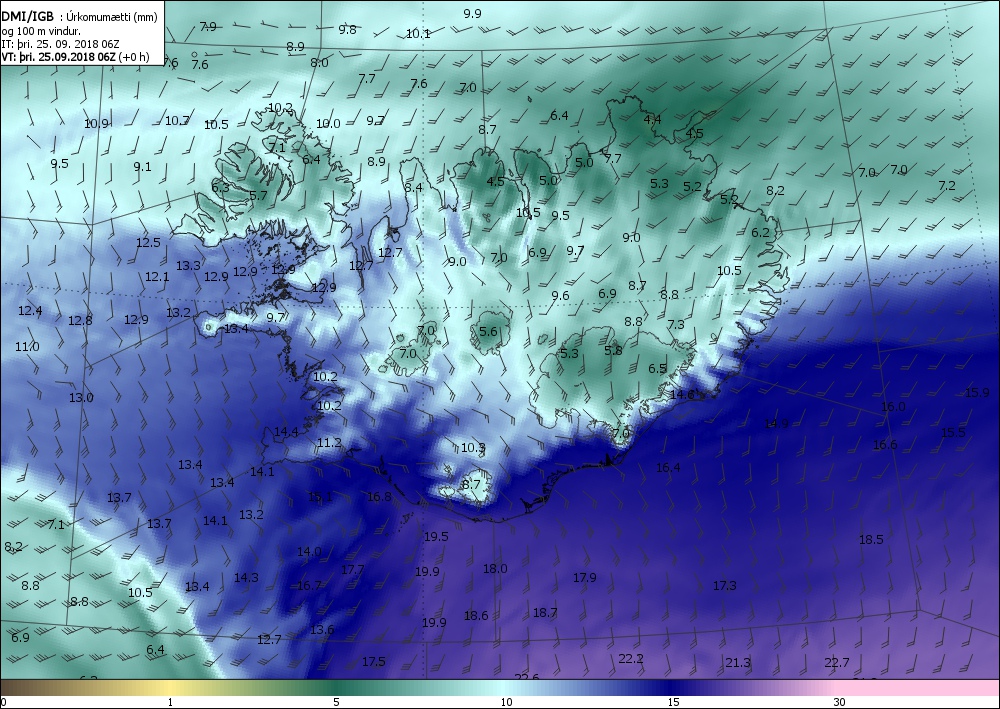Image resolution: width=1000 pixels, height=709 pixels.
Task: Click the 10.1 value near the map top
Action: tap(418, 34)
